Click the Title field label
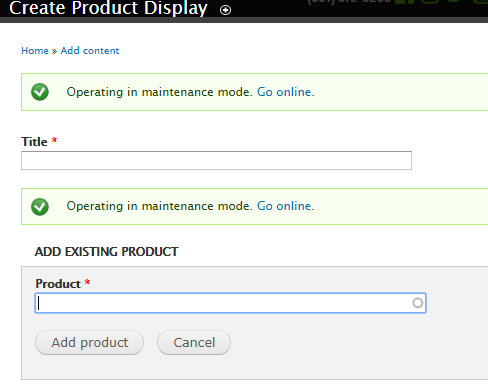The image size is (488, 389). coord(34,142)
